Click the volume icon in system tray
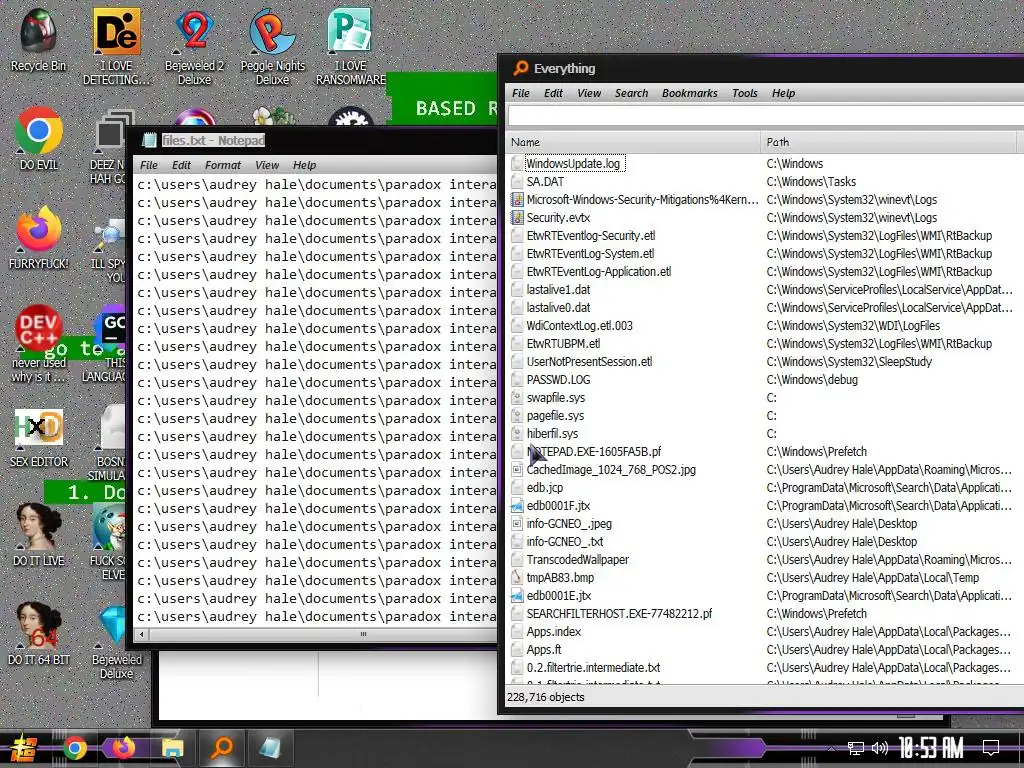Image resolution: width=1024 pixels, height=768 pixels. (880, 748)
